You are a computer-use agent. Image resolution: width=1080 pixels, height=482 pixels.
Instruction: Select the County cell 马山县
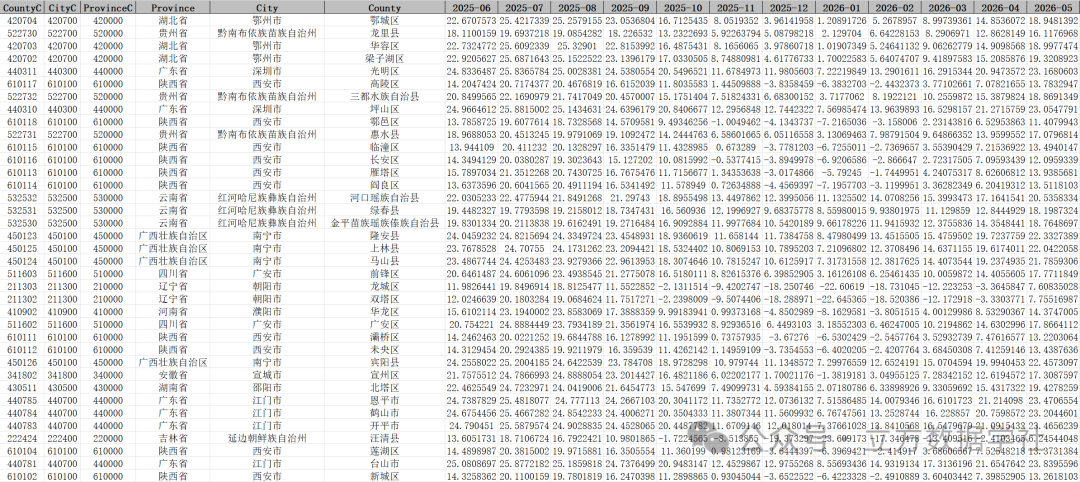pos(384,261)
